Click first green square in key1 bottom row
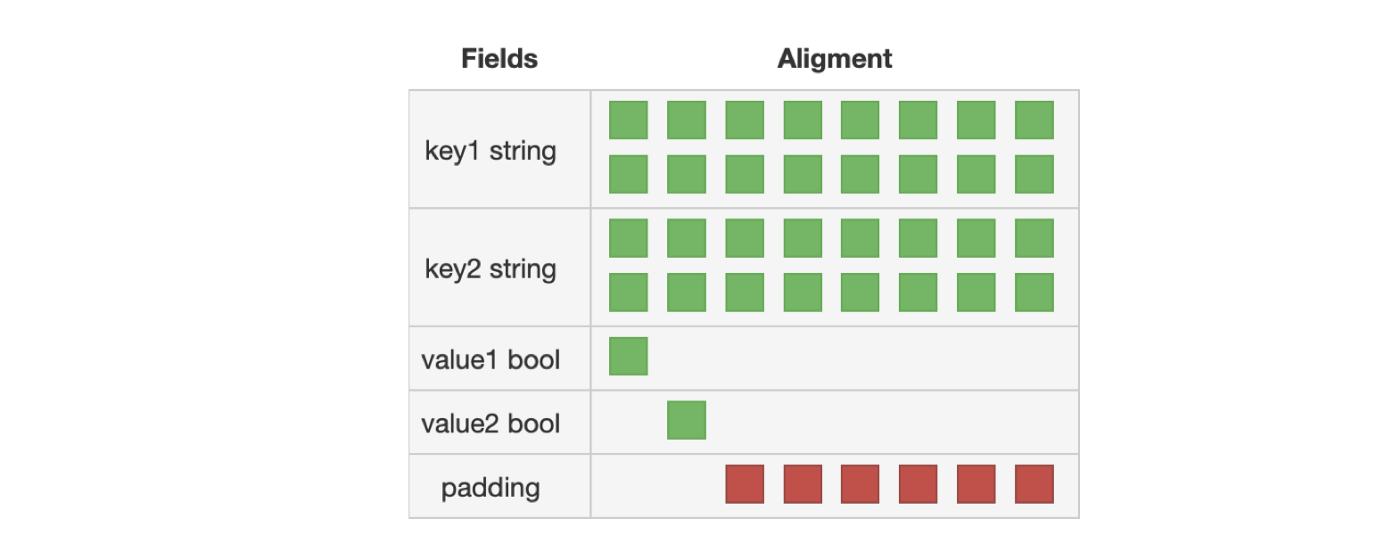The image size is (1400, 551). pyautogui.click(x=628, y=174)
